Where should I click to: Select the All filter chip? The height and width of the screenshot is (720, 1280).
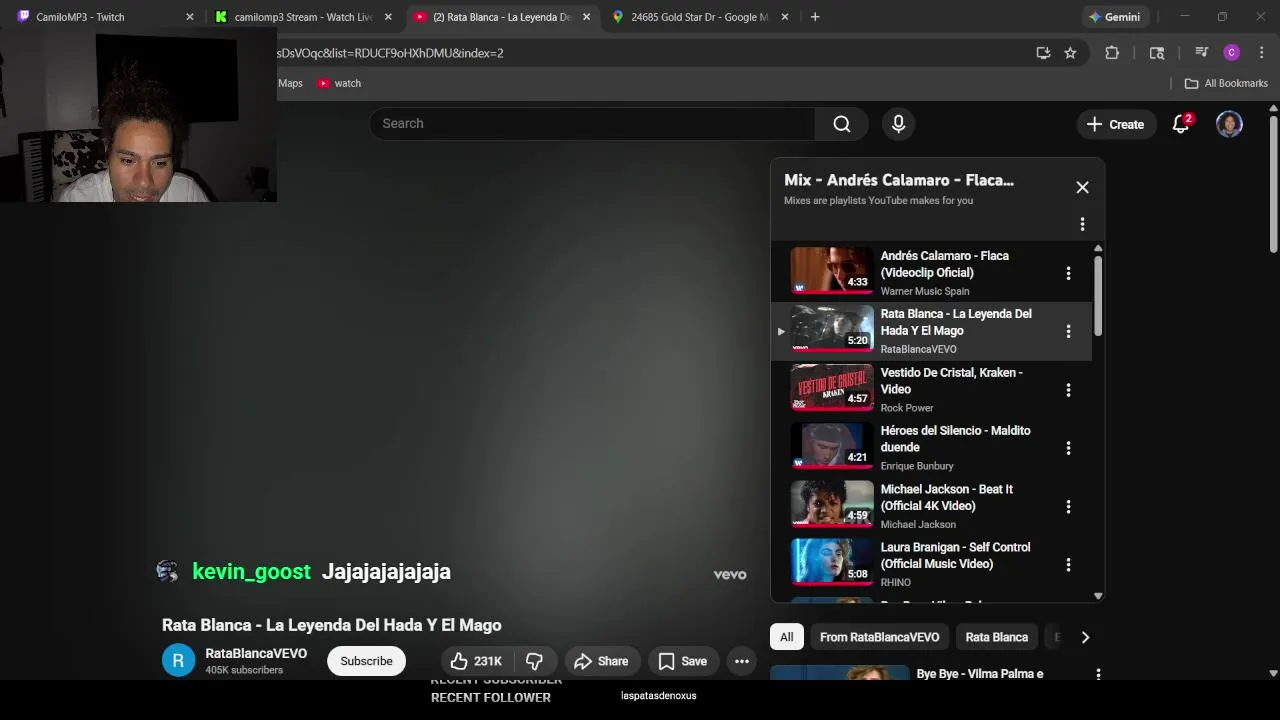point(787,637)
